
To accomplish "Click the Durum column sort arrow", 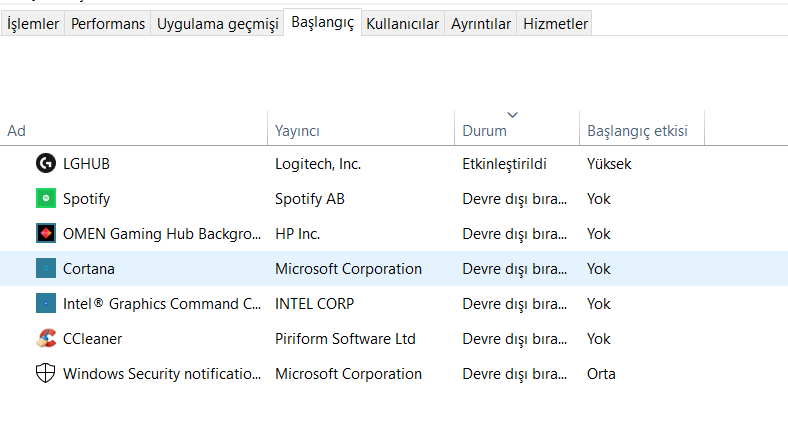I will [513, 114].
